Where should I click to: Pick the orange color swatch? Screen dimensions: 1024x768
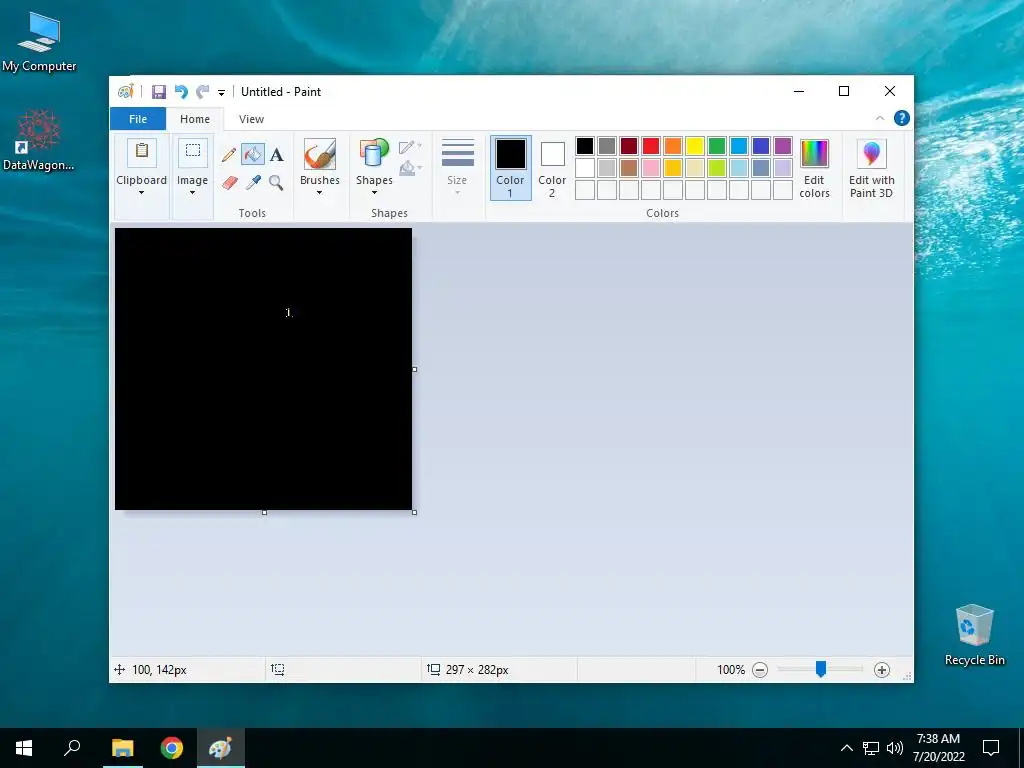pyautogui.click(x=673, y=146)
